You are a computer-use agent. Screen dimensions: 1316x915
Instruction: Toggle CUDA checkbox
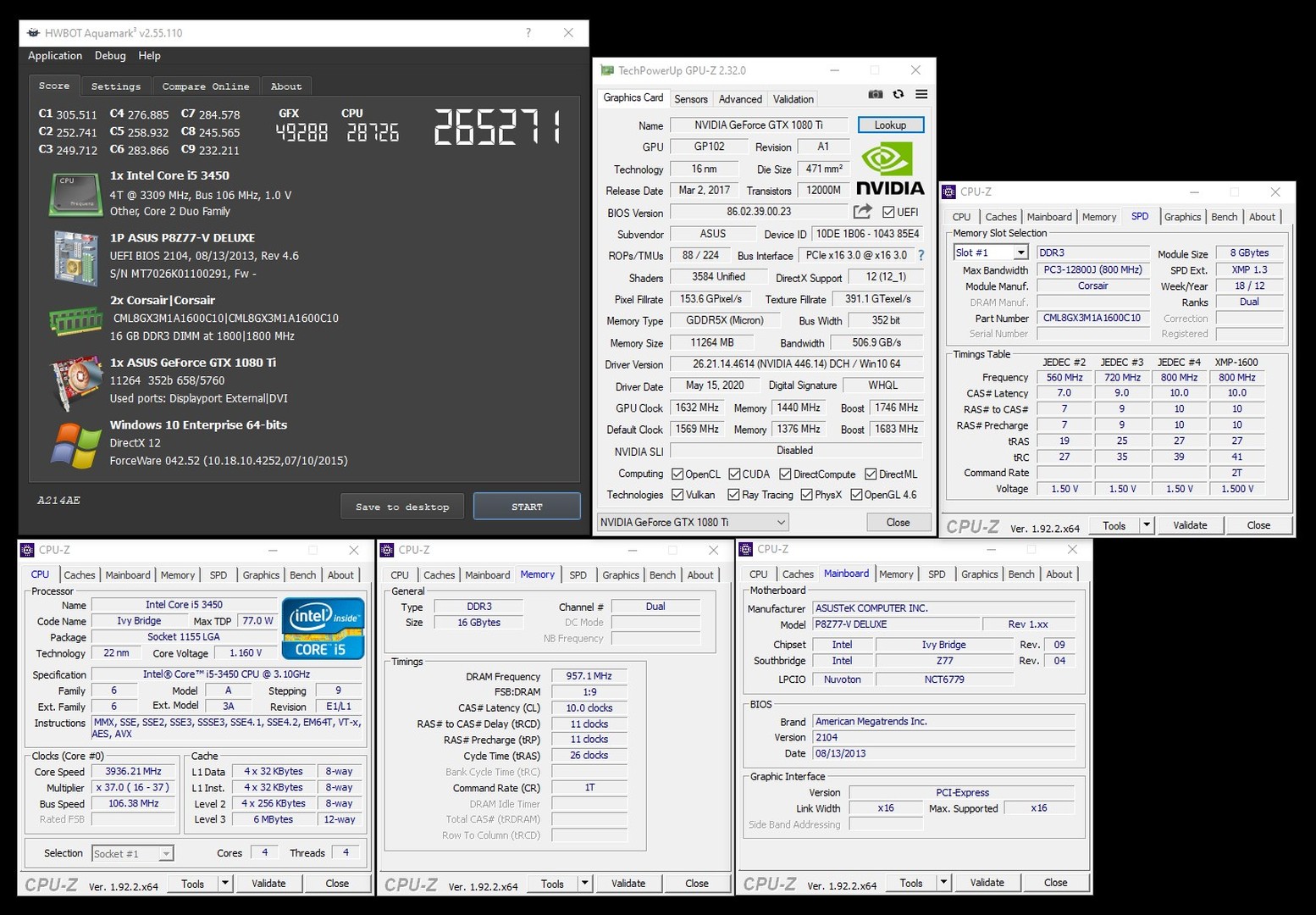coord(734,474)
